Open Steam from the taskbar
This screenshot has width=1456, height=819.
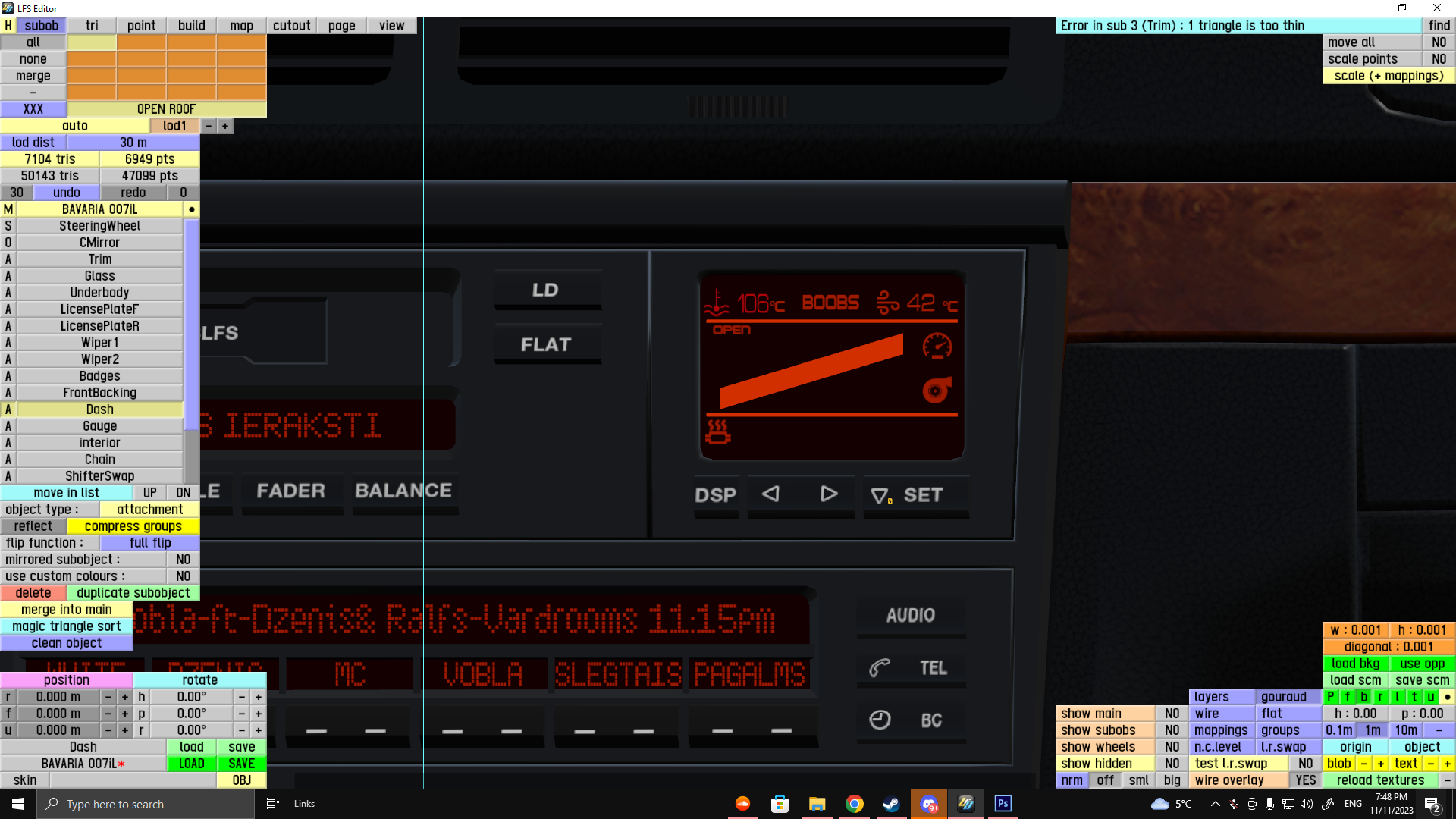tap(891, 804)
